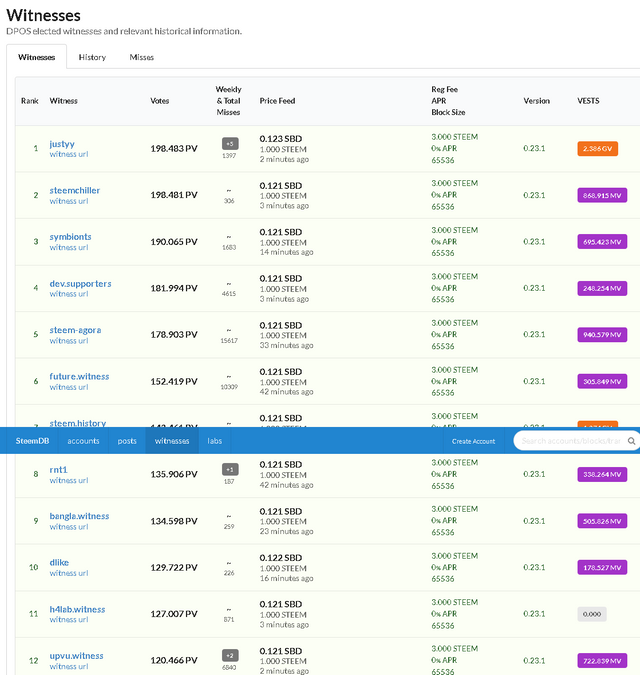The width and height of the screenshot is (640, 675).
Task: Open the SteemDB home link
Action: coord(32,441)
